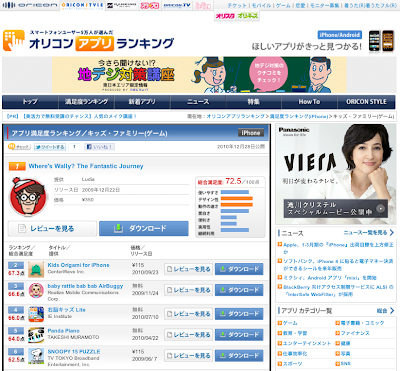This screenshot has width=400, height=371.
Task: Download Kids Origami for iPhone
Action: [x=239, y=269]
